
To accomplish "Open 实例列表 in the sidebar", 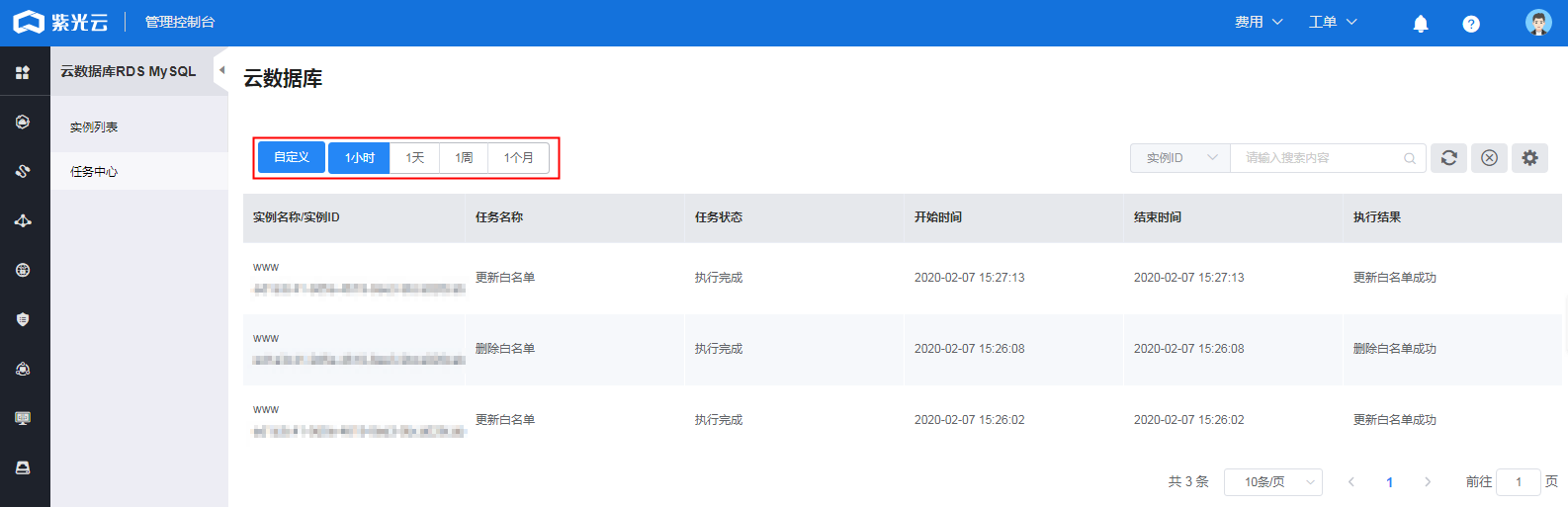I will [x=94, y=127].
